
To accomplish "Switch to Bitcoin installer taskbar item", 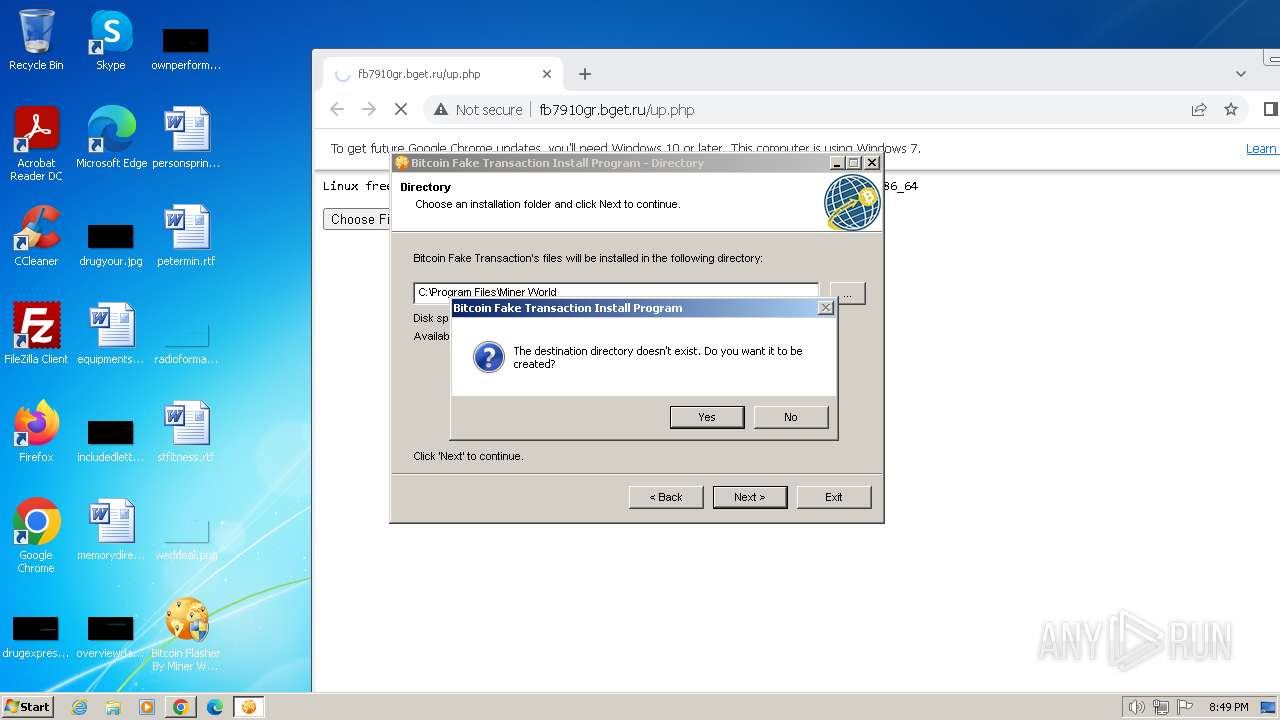I will click(249, 707).
